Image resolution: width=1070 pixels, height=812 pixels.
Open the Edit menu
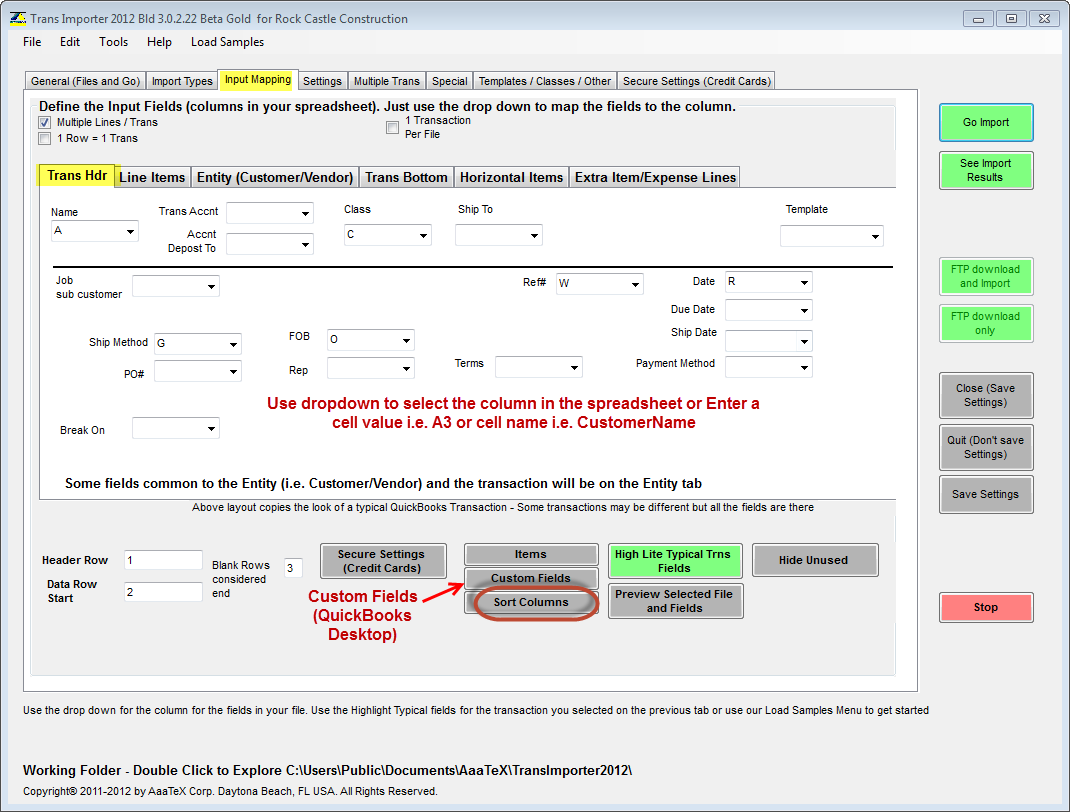click(70, 42)
